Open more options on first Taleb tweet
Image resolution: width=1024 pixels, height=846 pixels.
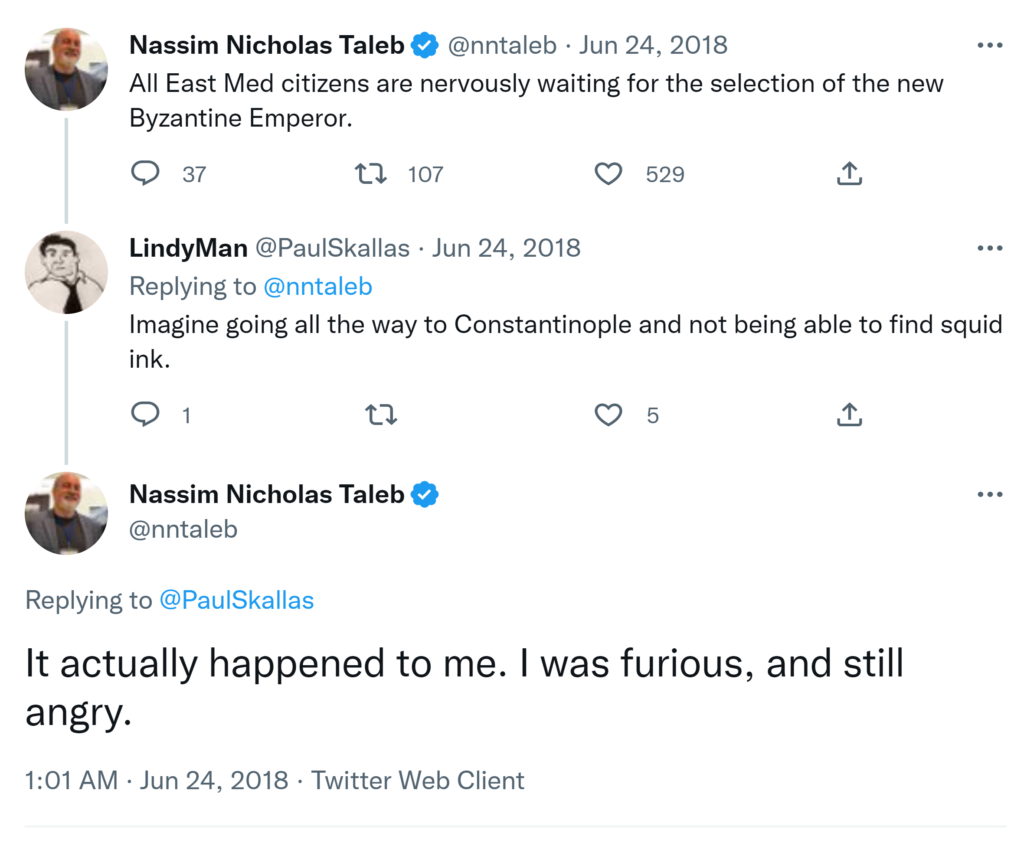(x=989, y=45)
